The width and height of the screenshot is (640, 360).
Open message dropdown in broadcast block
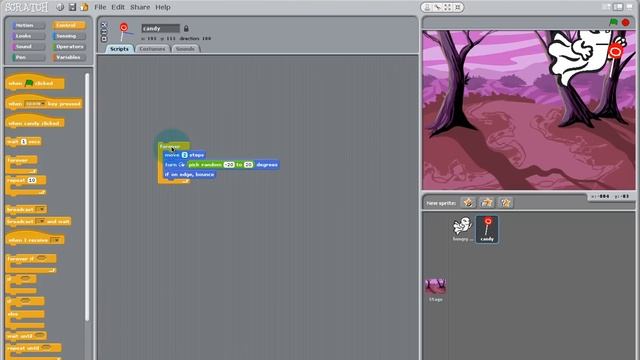40,209
